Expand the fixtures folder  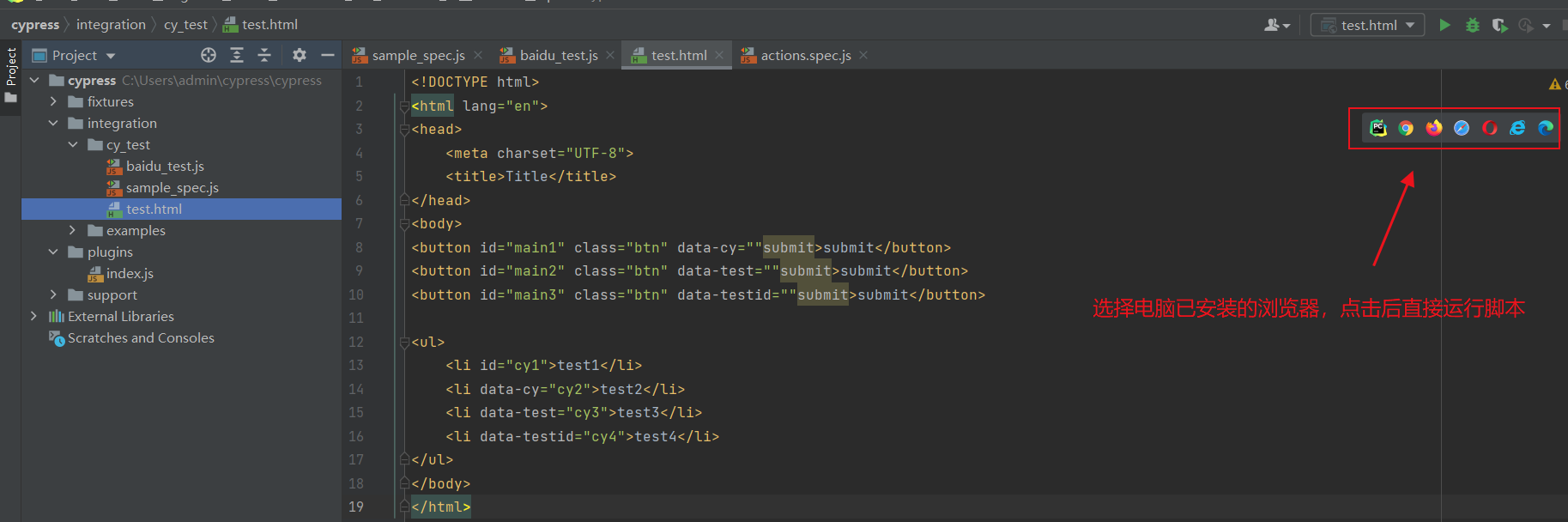point(53,101)
